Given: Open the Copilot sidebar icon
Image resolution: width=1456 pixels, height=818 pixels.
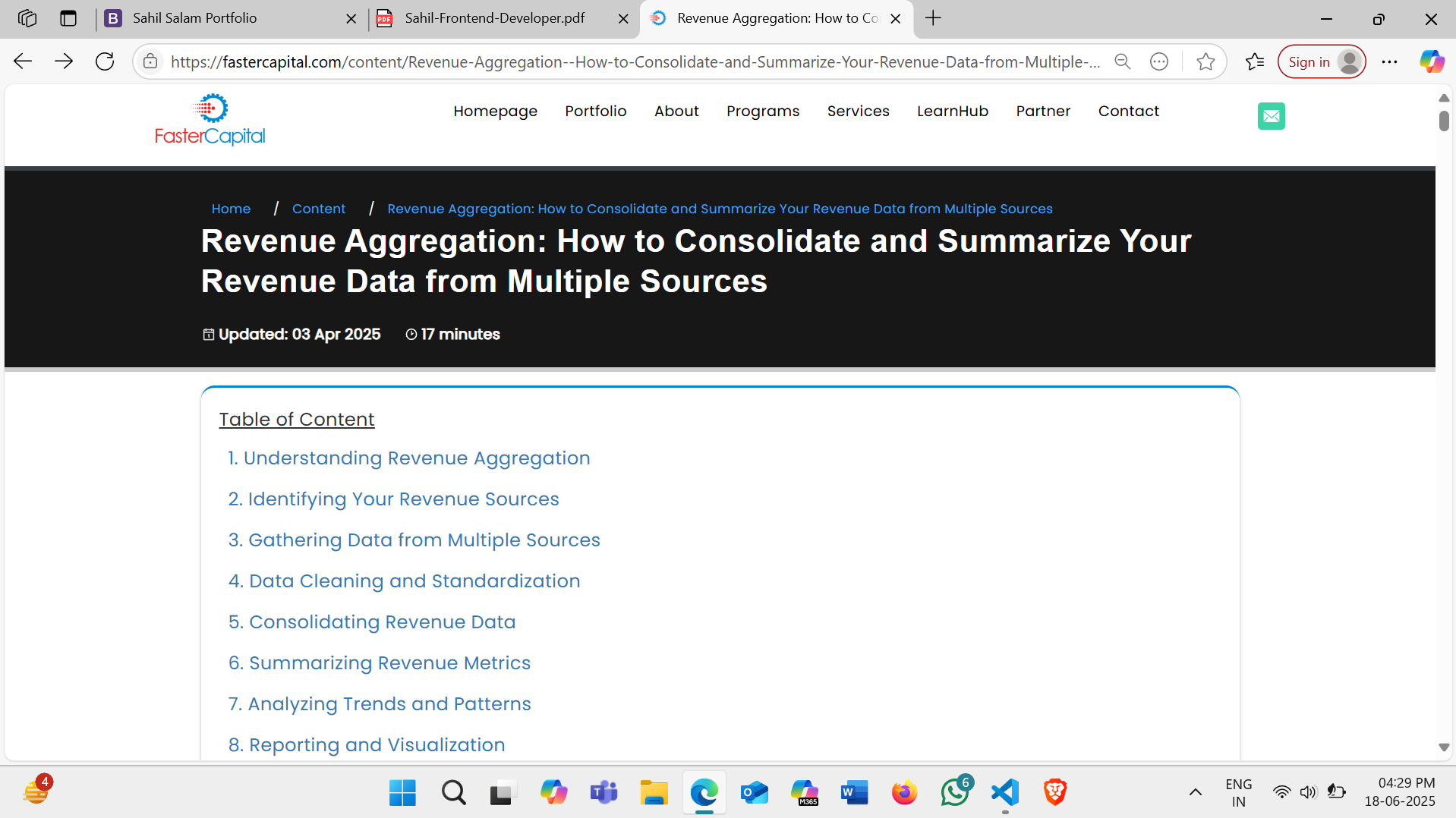Looking at the screenshot, I should point(1432,61).
